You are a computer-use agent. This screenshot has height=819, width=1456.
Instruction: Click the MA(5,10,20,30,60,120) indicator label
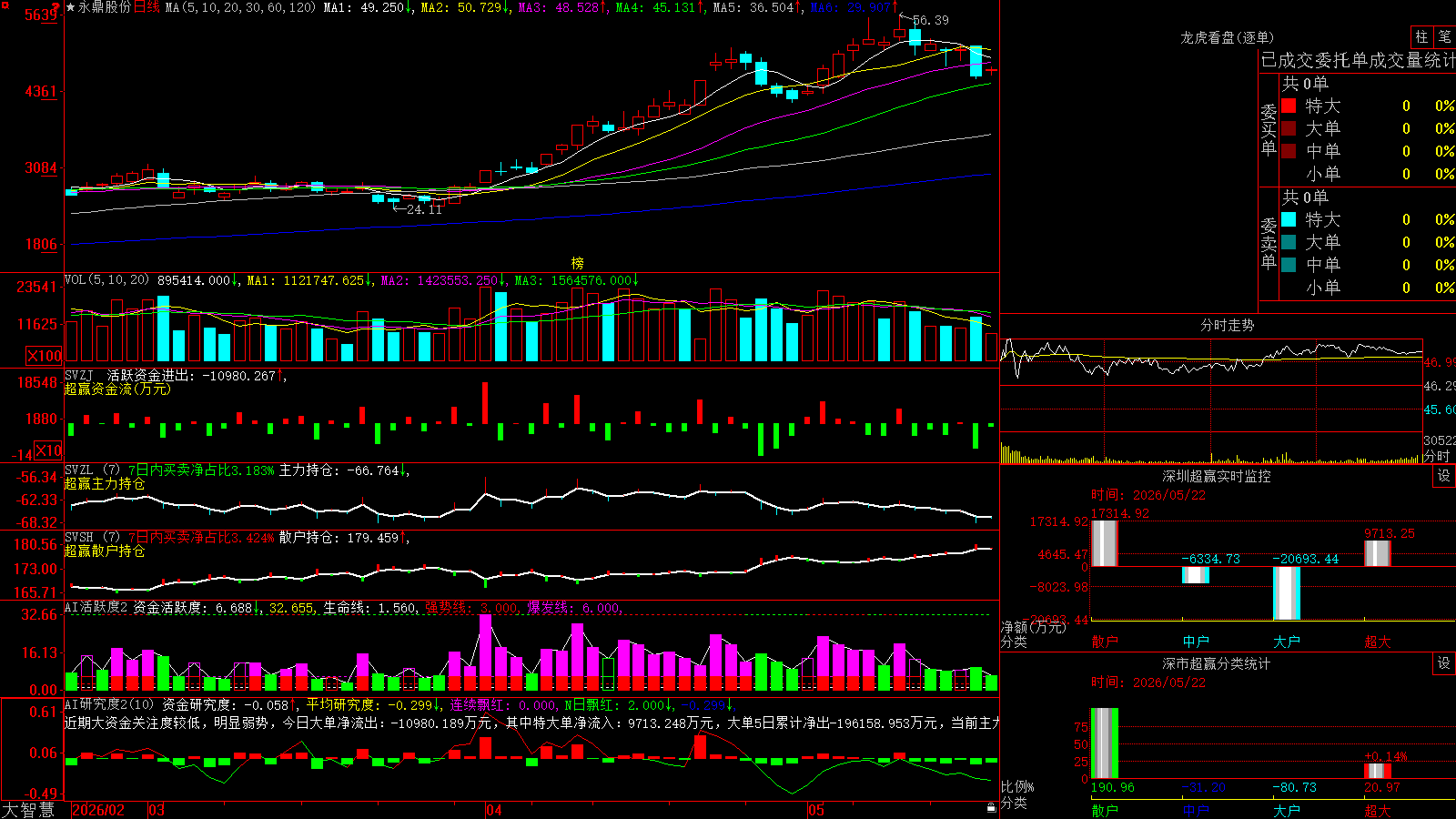[x=240, y=7]
